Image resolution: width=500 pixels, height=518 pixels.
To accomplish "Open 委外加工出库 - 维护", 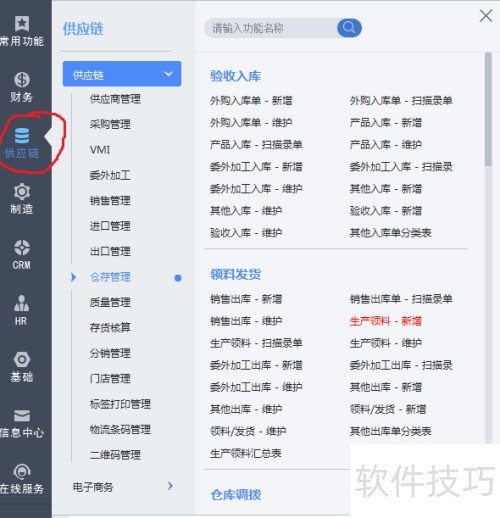I will (x=256, y=387).
